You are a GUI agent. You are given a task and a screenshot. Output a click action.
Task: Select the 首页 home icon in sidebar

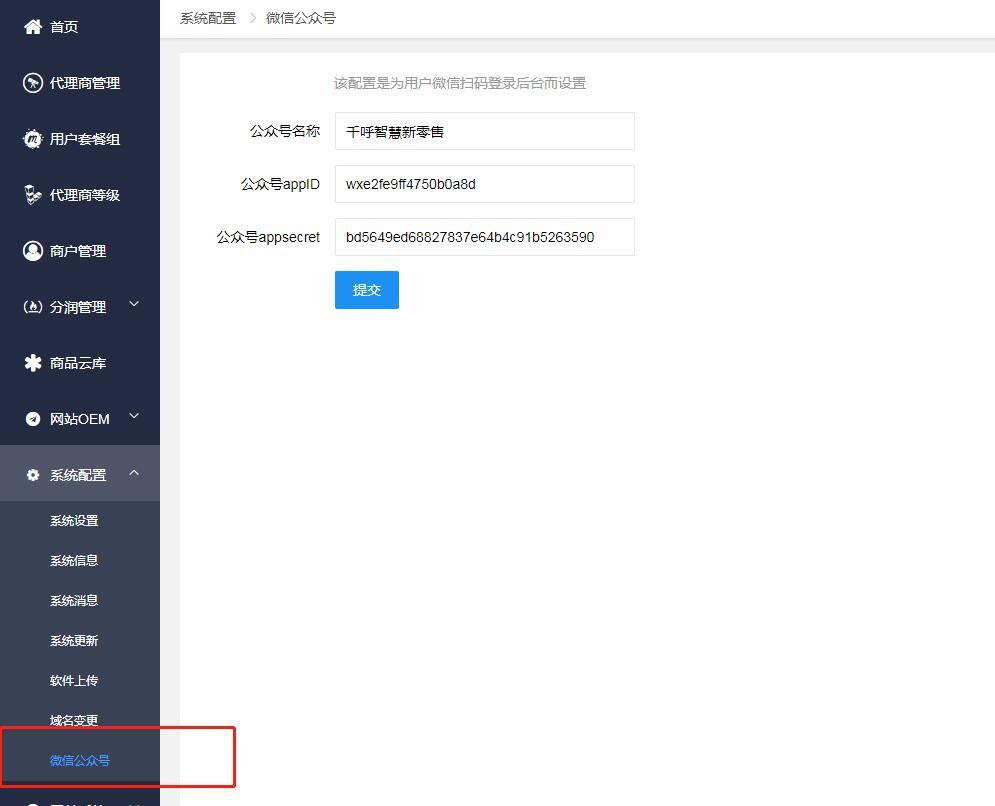point(33,27)
